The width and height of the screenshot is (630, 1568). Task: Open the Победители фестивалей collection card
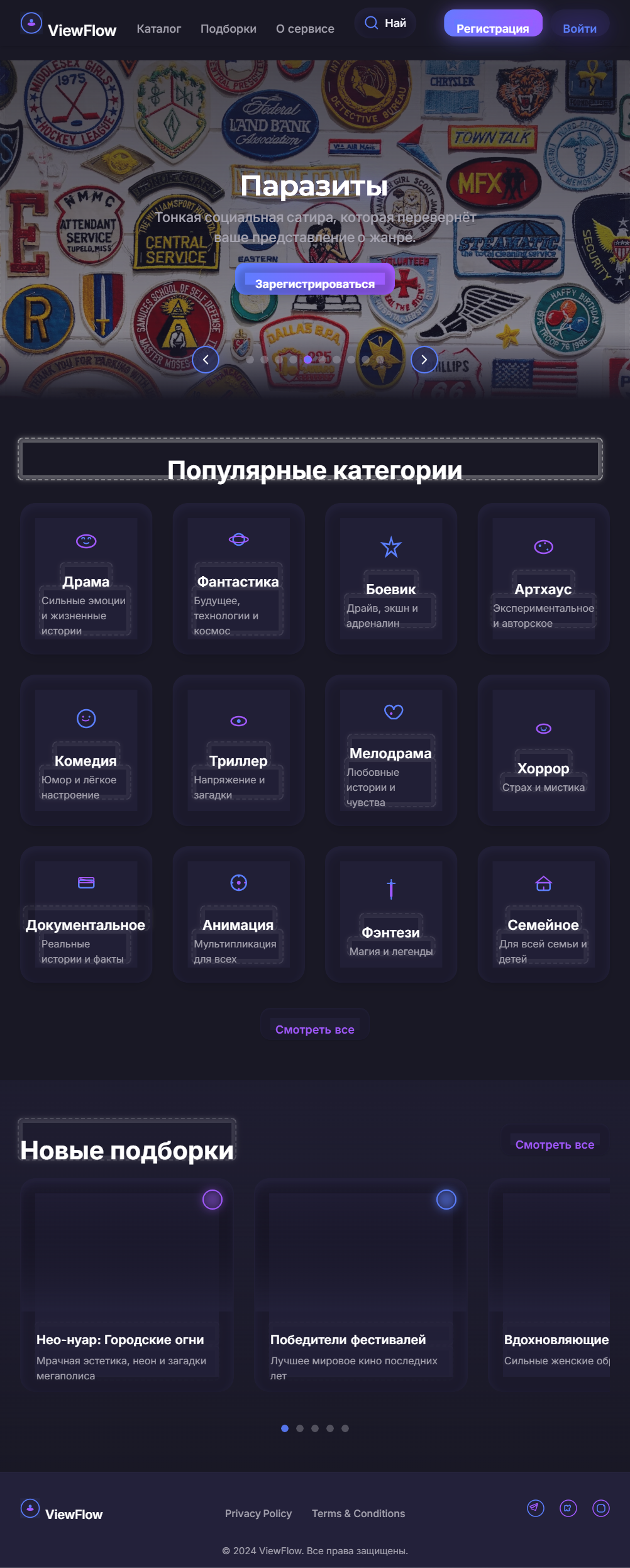(361, 1283)
